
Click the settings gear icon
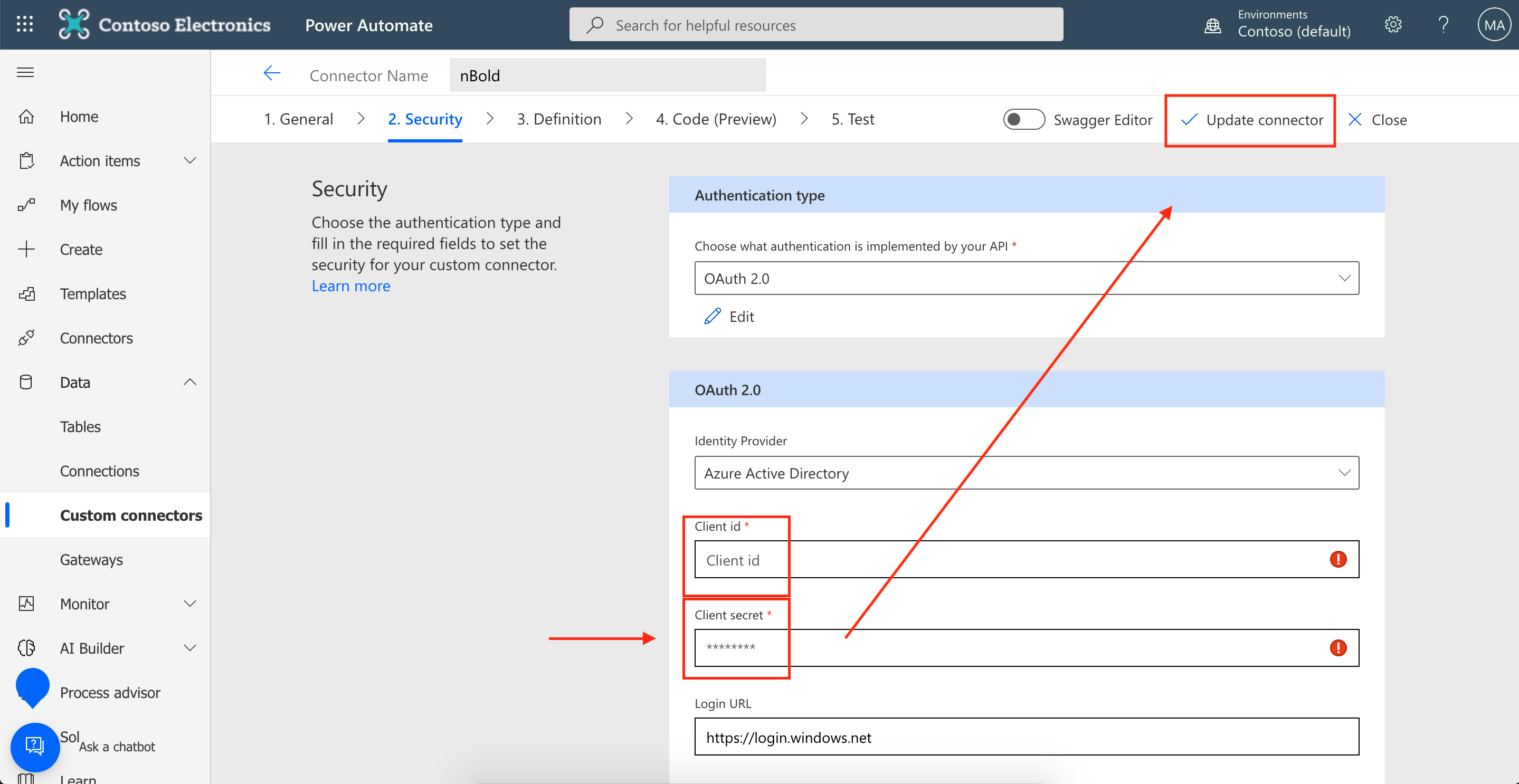click(1392, 24)
